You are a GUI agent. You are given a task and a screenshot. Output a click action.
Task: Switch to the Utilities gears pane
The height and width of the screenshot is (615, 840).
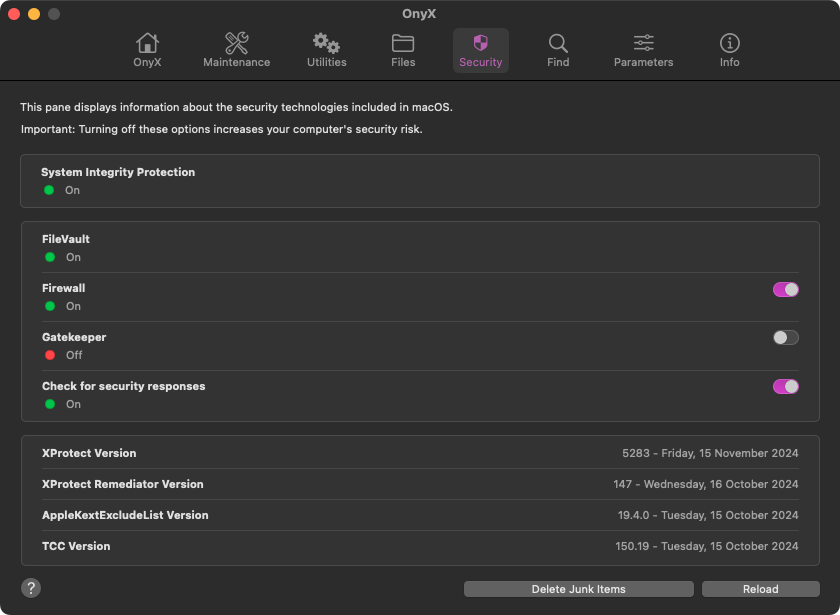click(326, 50)
